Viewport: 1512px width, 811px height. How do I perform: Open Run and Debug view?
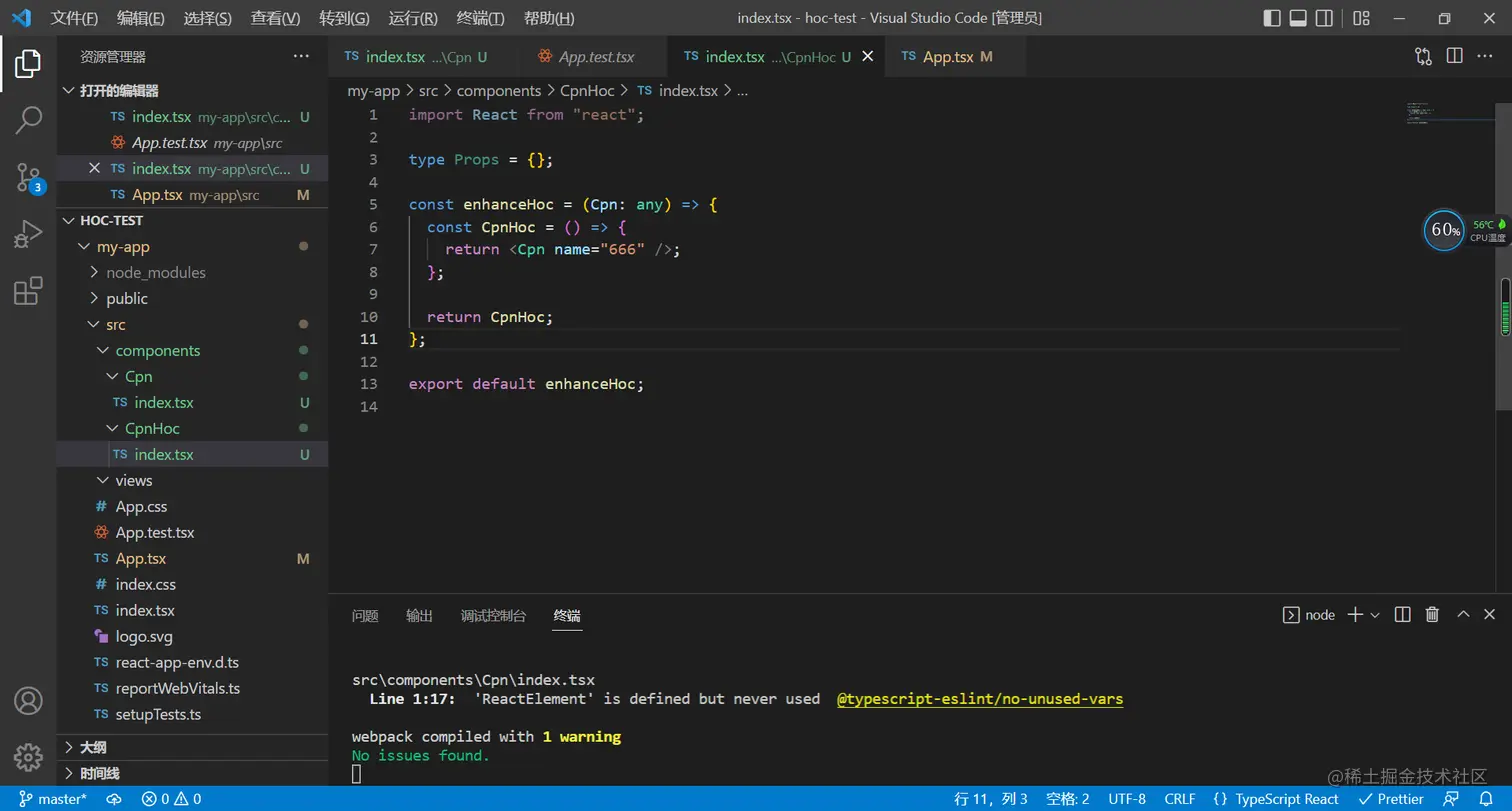[x=28, y=235]
